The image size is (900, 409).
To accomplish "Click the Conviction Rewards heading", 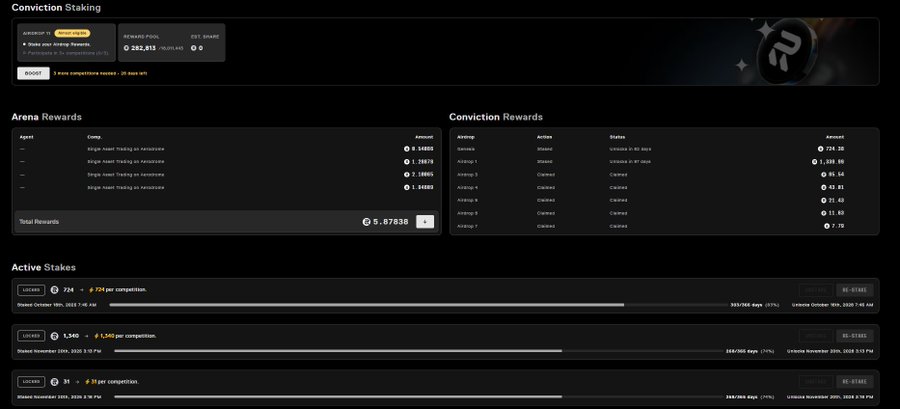I will [496, 117].
